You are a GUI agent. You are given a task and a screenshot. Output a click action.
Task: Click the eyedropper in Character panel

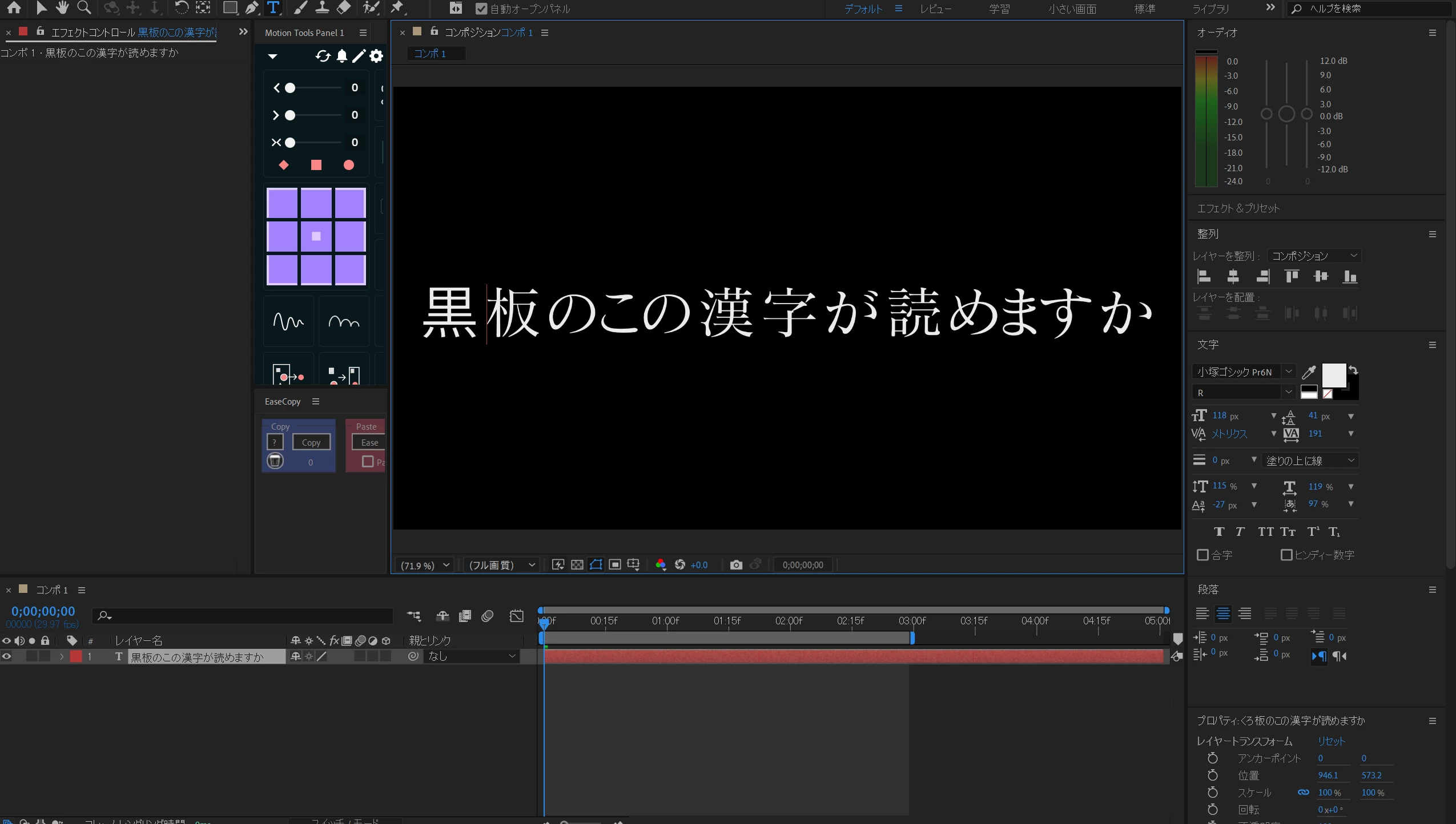pyautogui.click(x=1309, y=373)
